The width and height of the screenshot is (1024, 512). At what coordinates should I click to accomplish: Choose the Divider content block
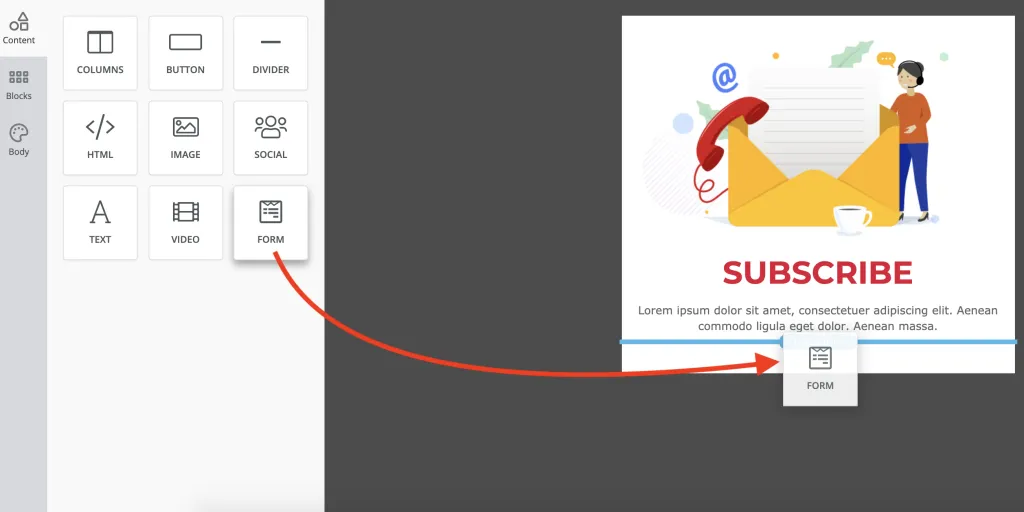270,53
